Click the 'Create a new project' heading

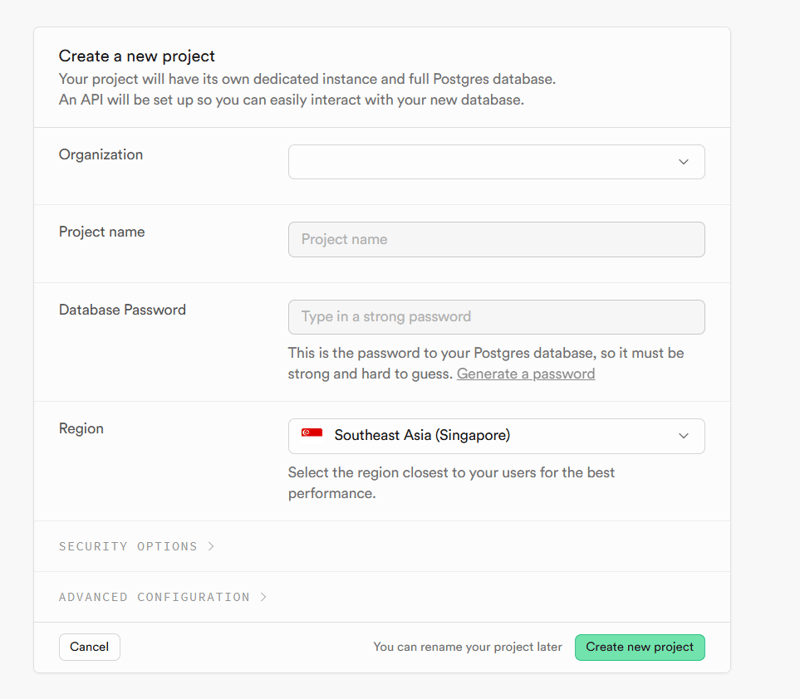tap(137, 56)
